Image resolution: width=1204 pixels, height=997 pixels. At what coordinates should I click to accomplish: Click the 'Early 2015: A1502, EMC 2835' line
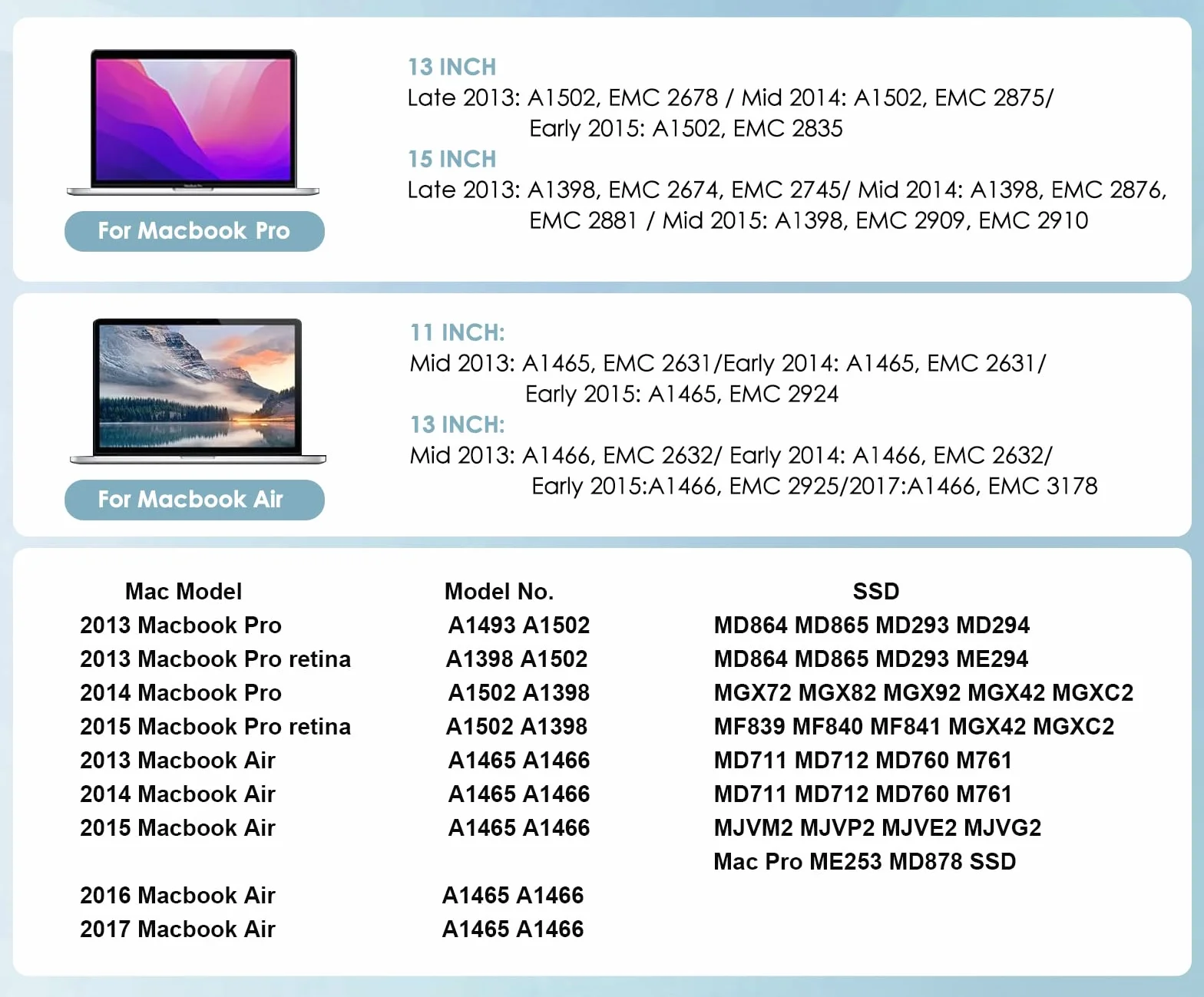click(x=686, y=128)
